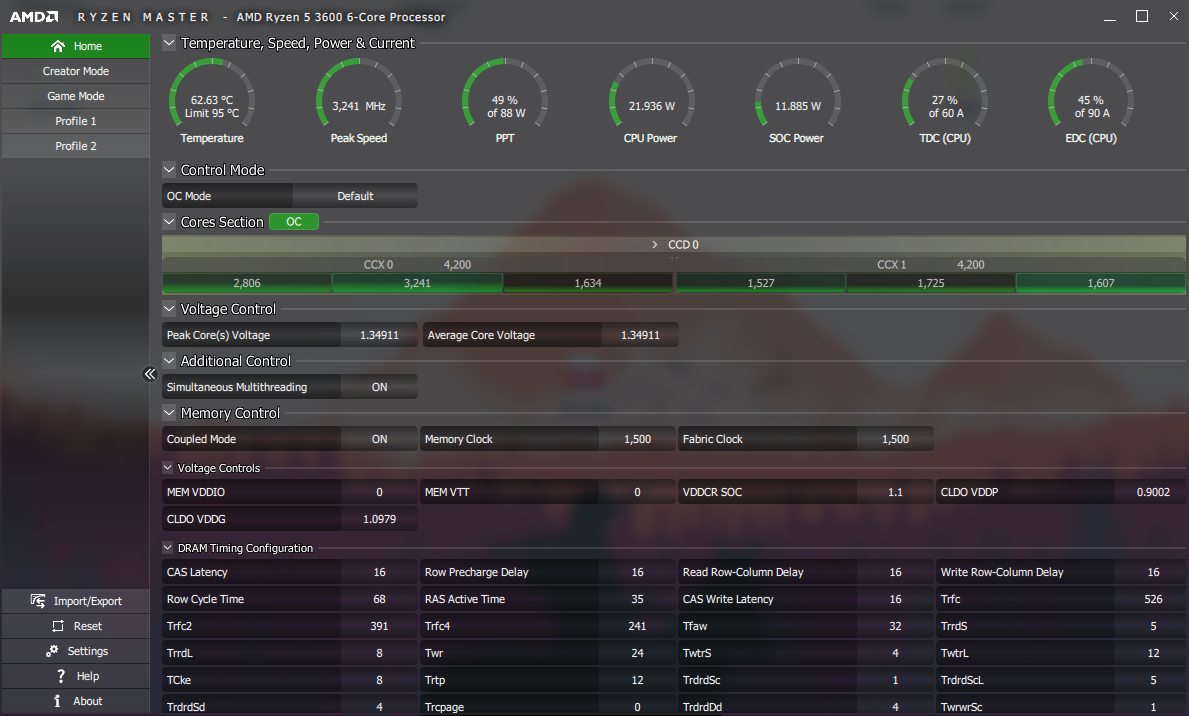This screenshot has width=1189, height=716.
Task: Select core with speed 2,806
Action: pyautogui.click(x=247, y=283)
